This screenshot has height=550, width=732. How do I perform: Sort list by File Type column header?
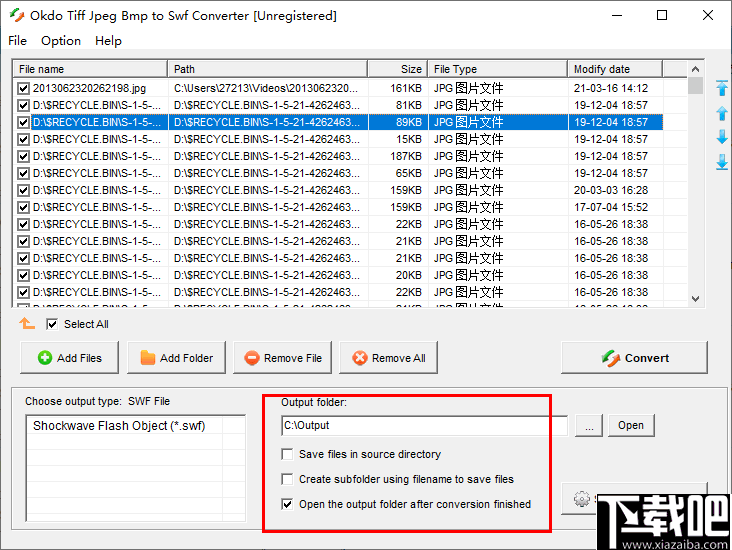pos(498,69)
